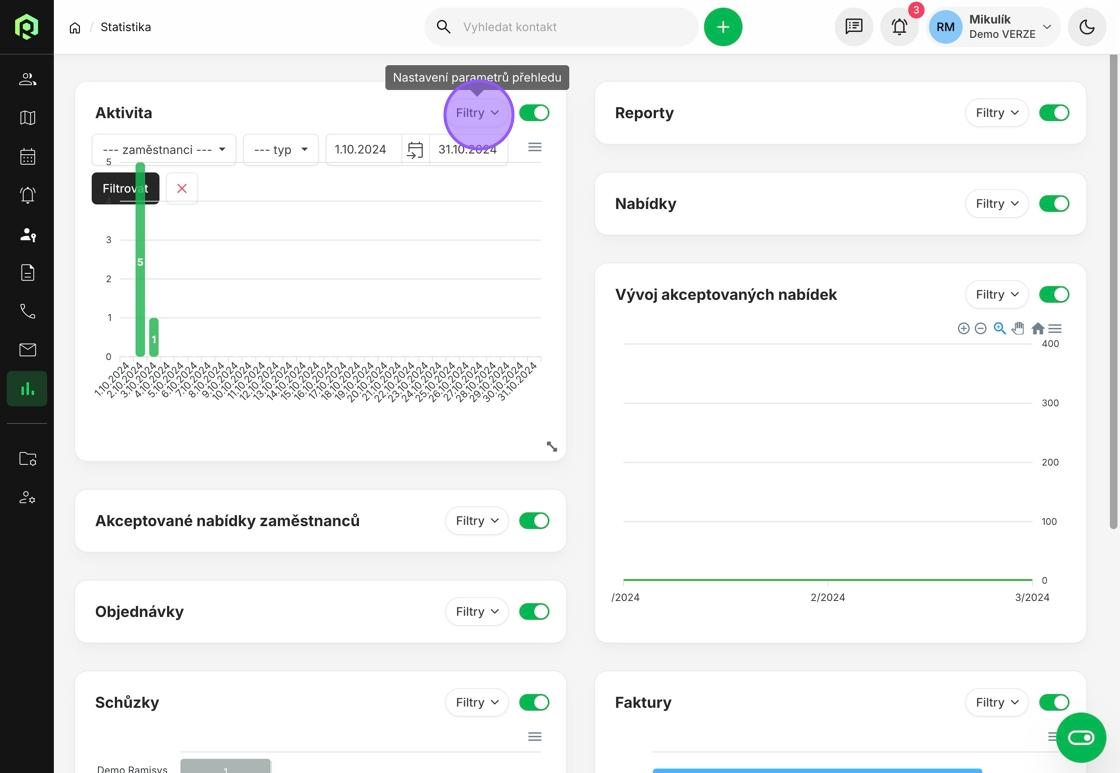This screenshot has width=1120, height=773.
Task: Click the floating green toggle button
Action: (x=1081, y=737)
